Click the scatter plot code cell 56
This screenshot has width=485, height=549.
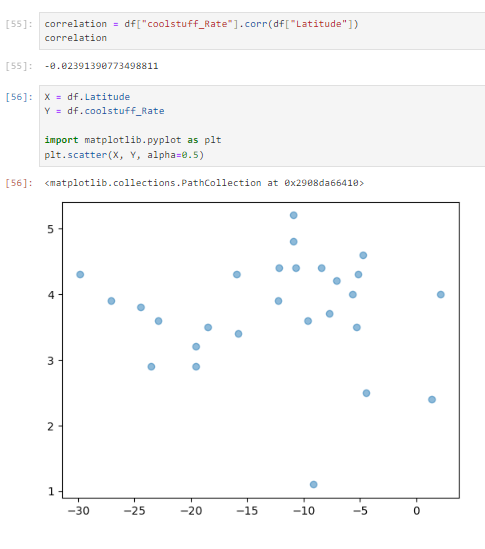pyautogui.click(x=262, y=126)
